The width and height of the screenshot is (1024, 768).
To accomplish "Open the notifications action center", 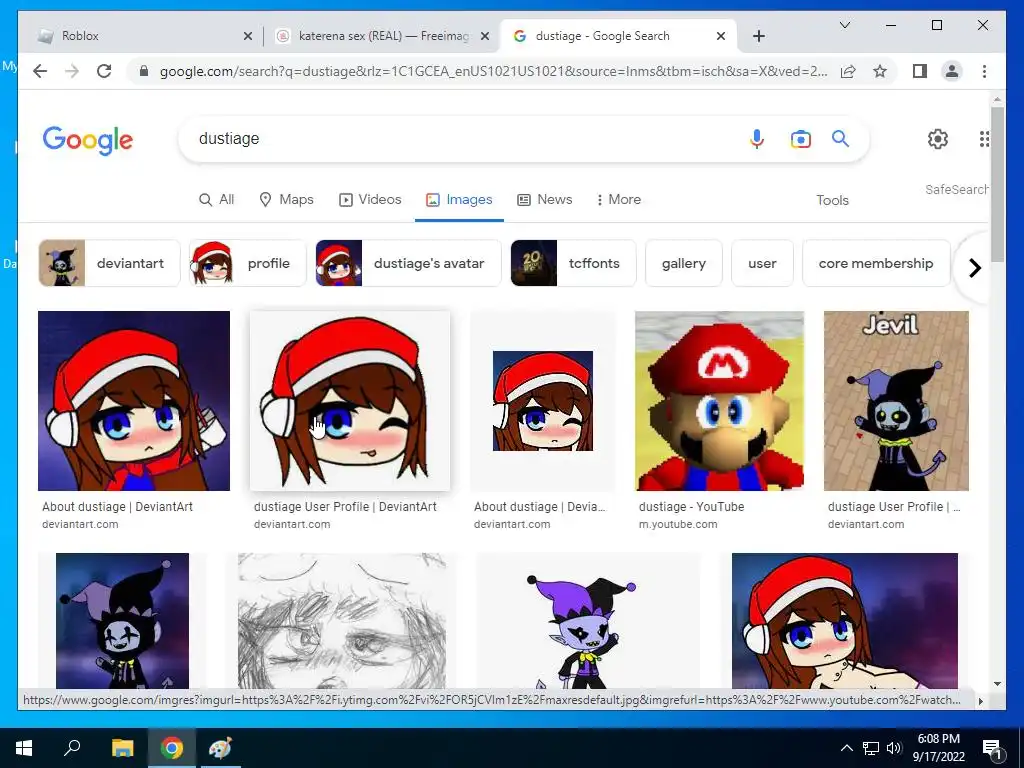I will tap(992, 749).
